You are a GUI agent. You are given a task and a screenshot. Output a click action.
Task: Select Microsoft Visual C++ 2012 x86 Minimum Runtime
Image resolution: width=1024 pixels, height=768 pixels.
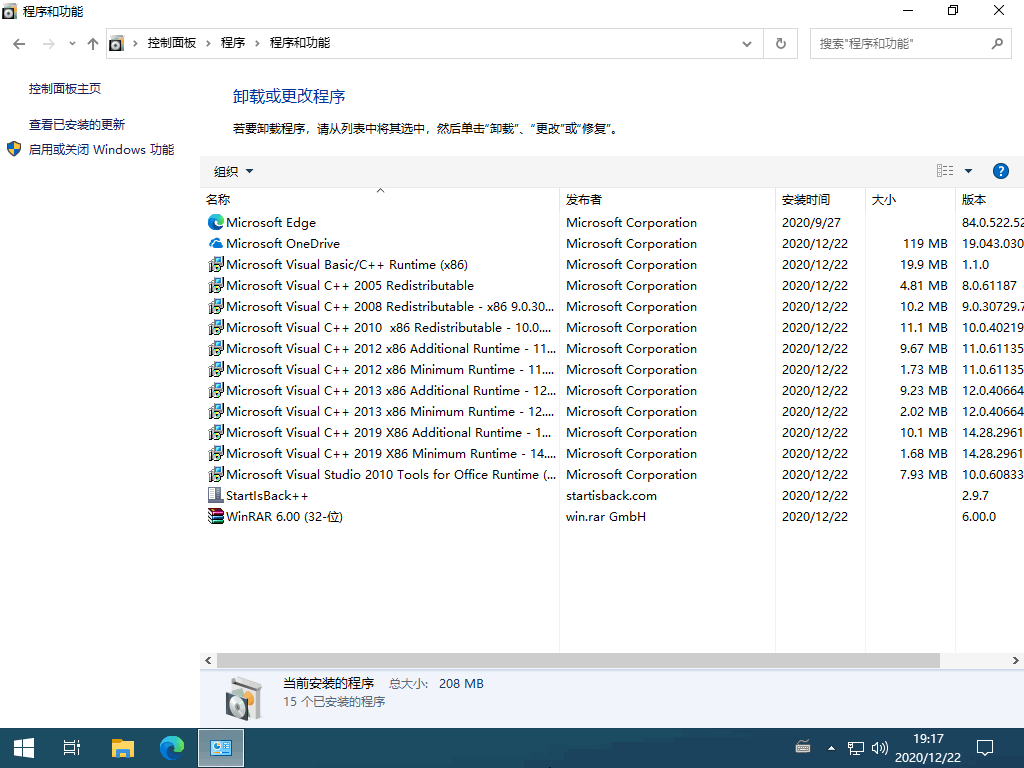pyautogui.click(x=390, y=370)
